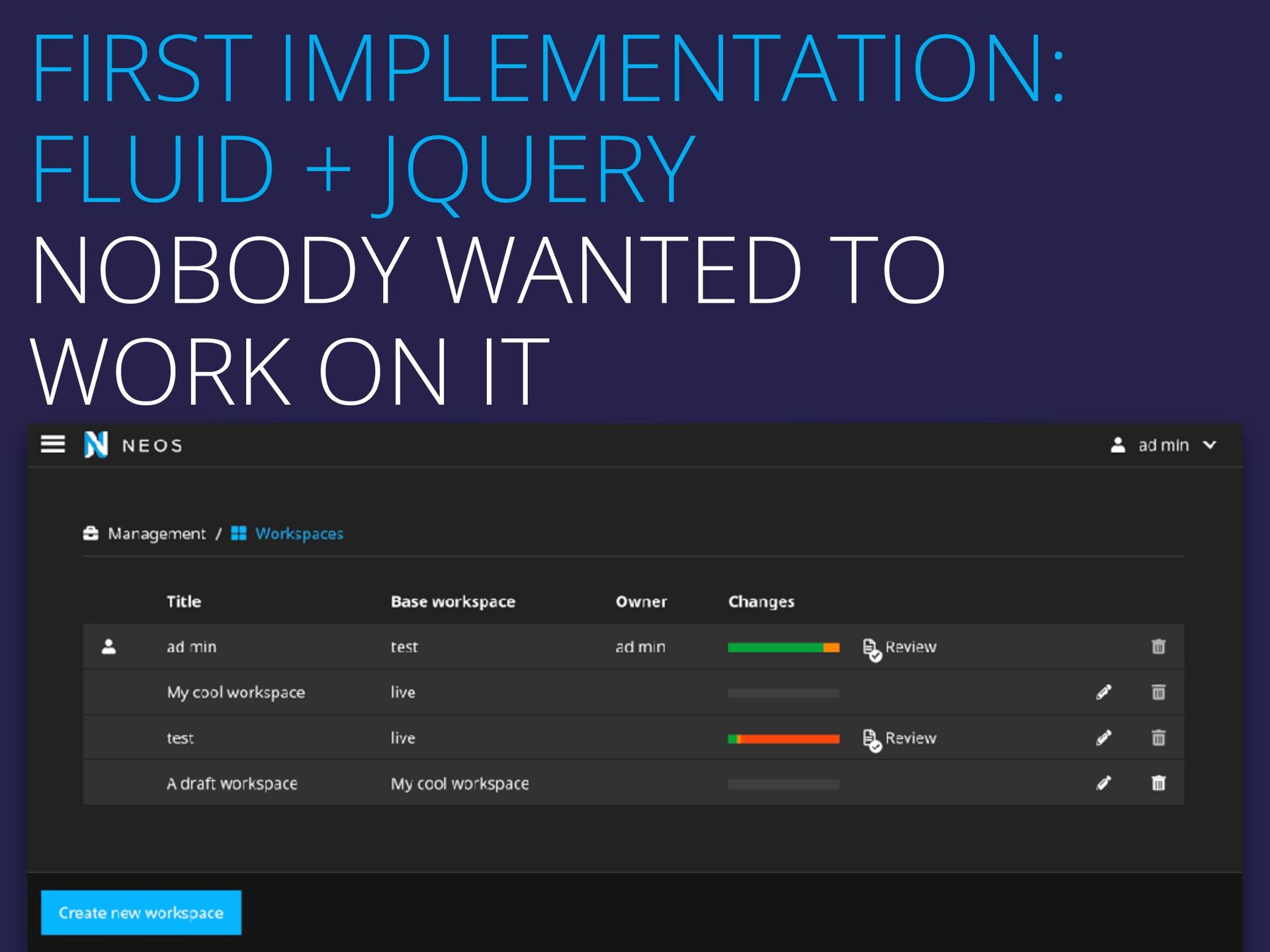Image resolution: width=1270 pixels, height=952 pixels.
Task: Click the Changes column header
Action: [x=761, y=602]
